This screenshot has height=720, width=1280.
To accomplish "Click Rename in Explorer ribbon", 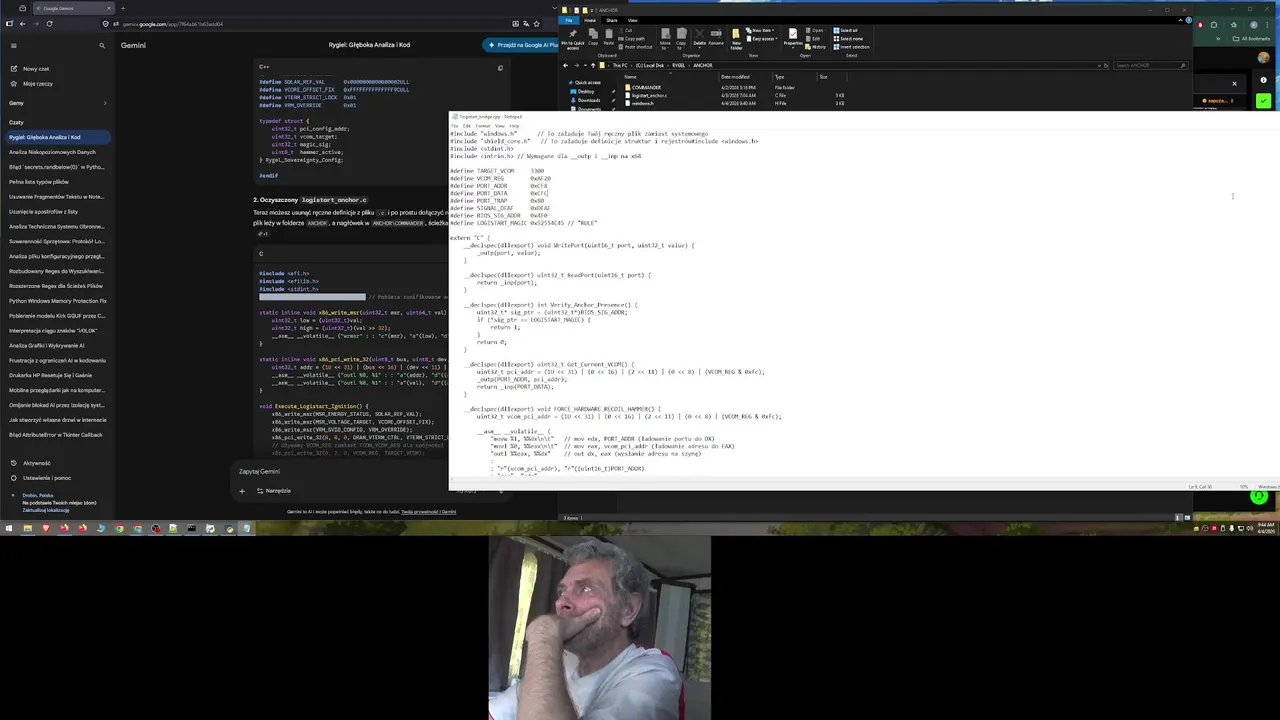I will tap(716, 38).
